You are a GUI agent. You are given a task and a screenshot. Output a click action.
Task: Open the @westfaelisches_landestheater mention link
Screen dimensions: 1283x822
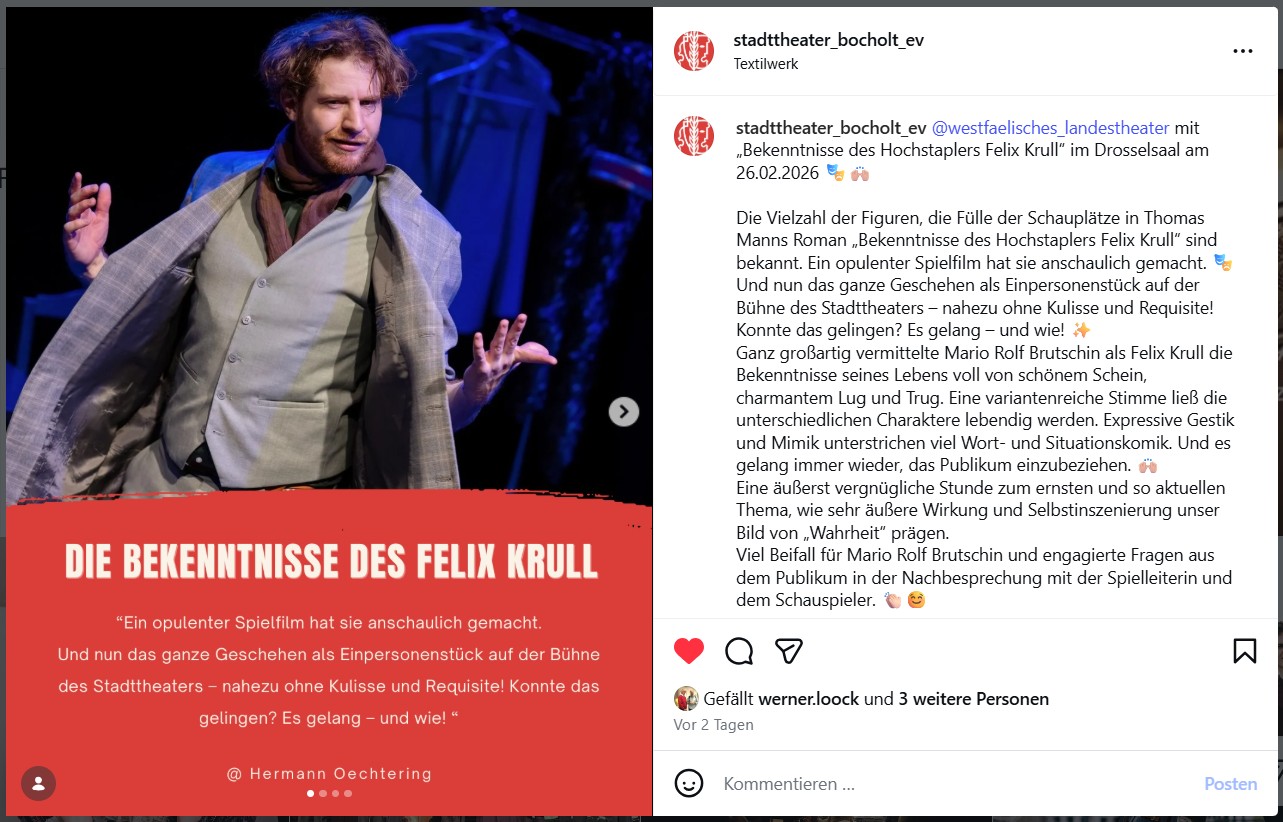pos(1050,128)
